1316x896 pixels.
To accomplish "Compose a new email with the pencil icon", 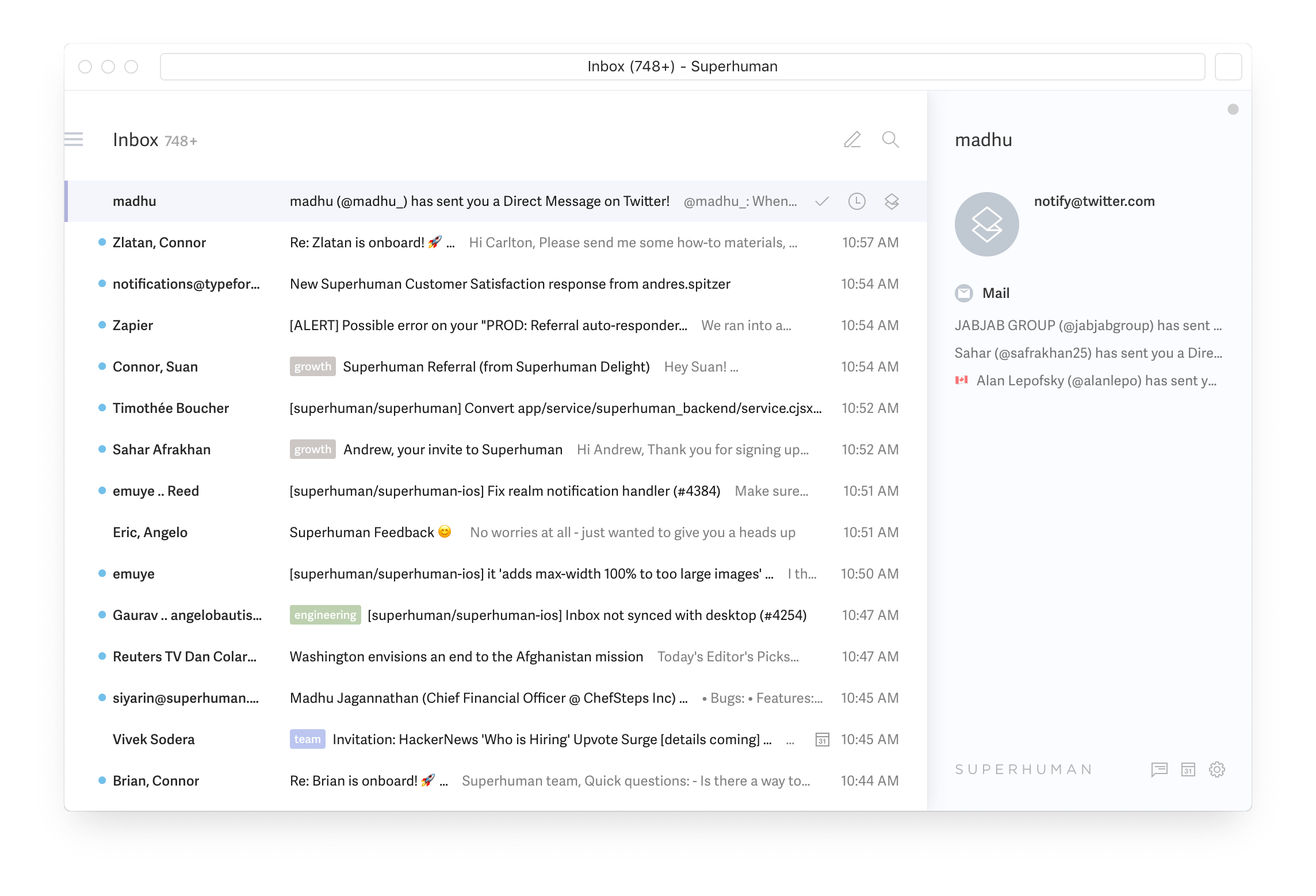I will coord(852,139).
